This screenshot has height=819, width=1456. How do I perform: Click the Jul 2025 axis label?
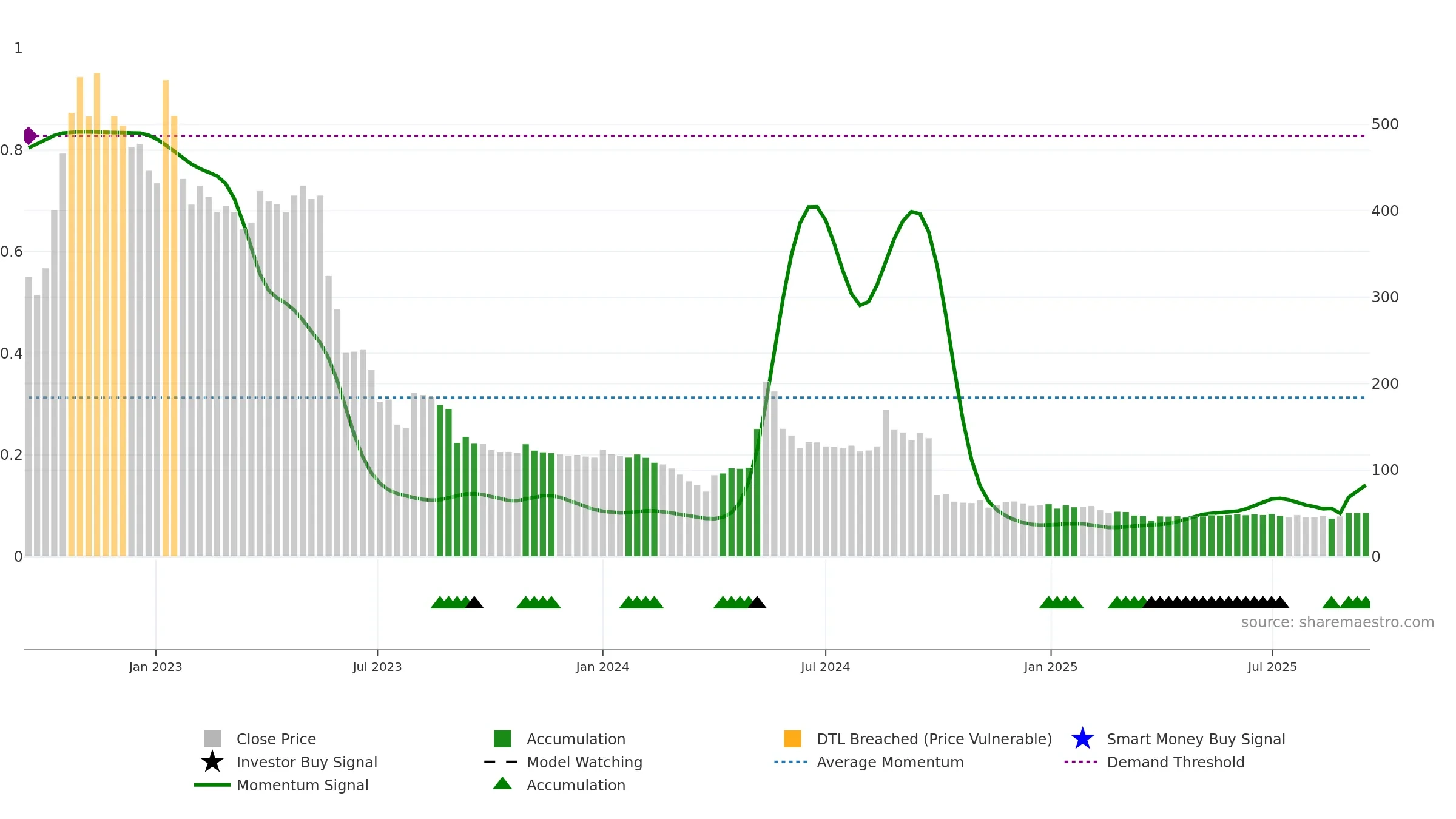pyautogui.click(x=1272, y=667)
